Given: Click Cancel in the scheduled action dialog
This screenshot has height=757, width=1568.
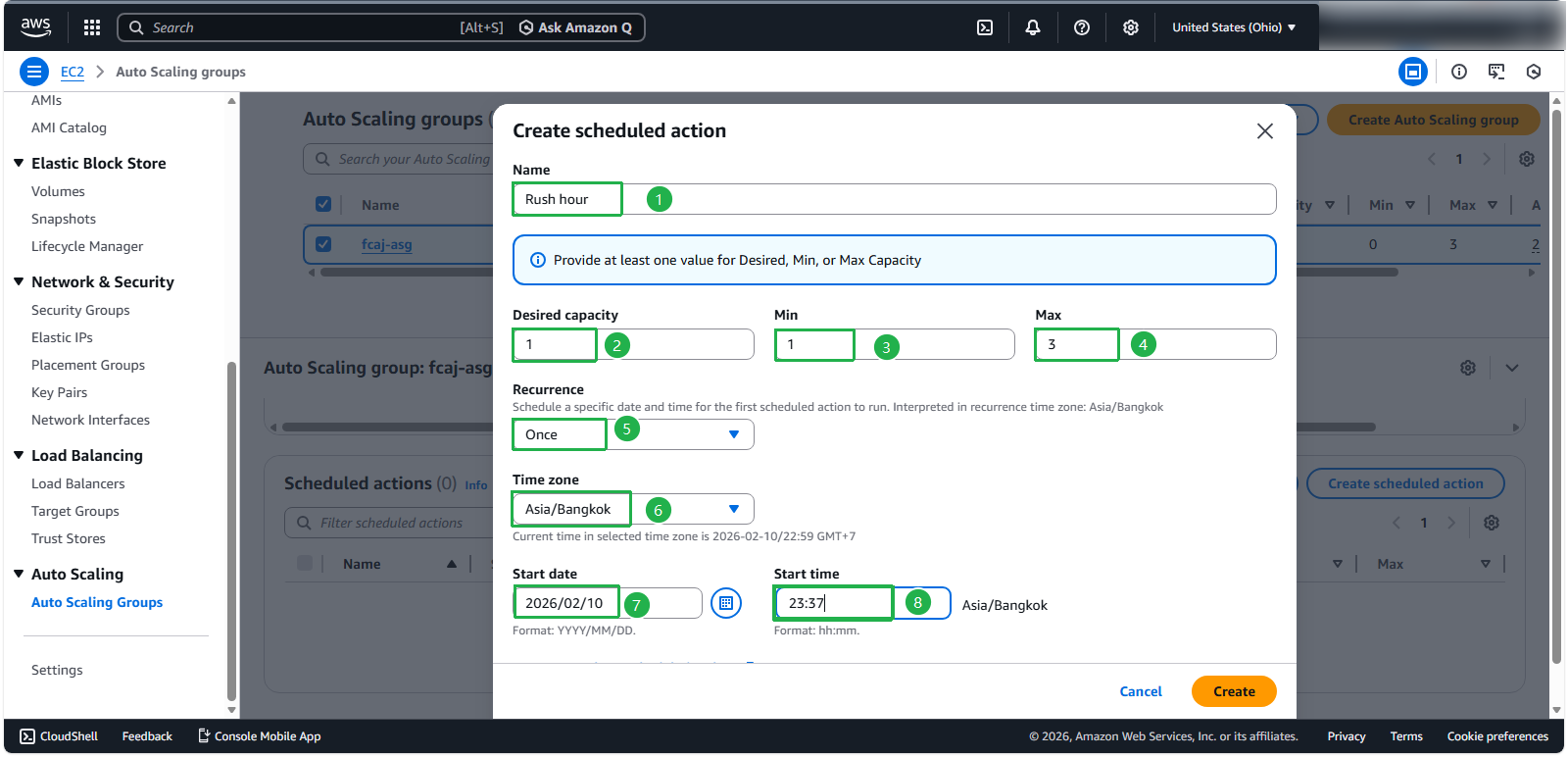Looking at the screenshot, I should tap(1141, 691).
